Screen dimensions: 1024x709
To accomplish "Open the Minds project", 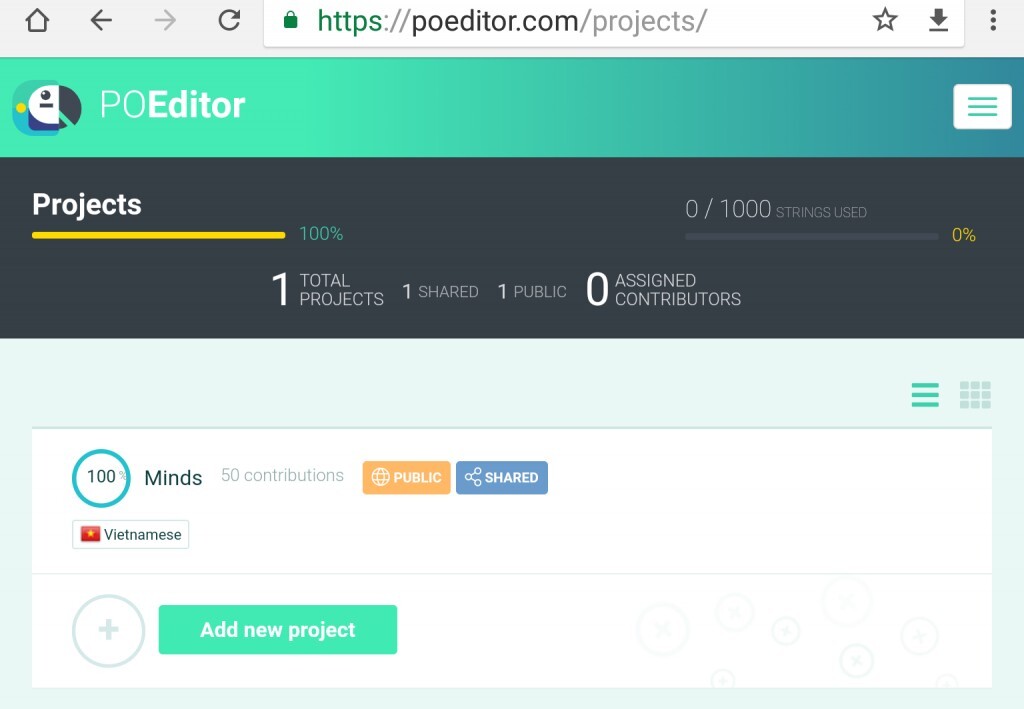I will pyautogui.click(x=173, y=478).
